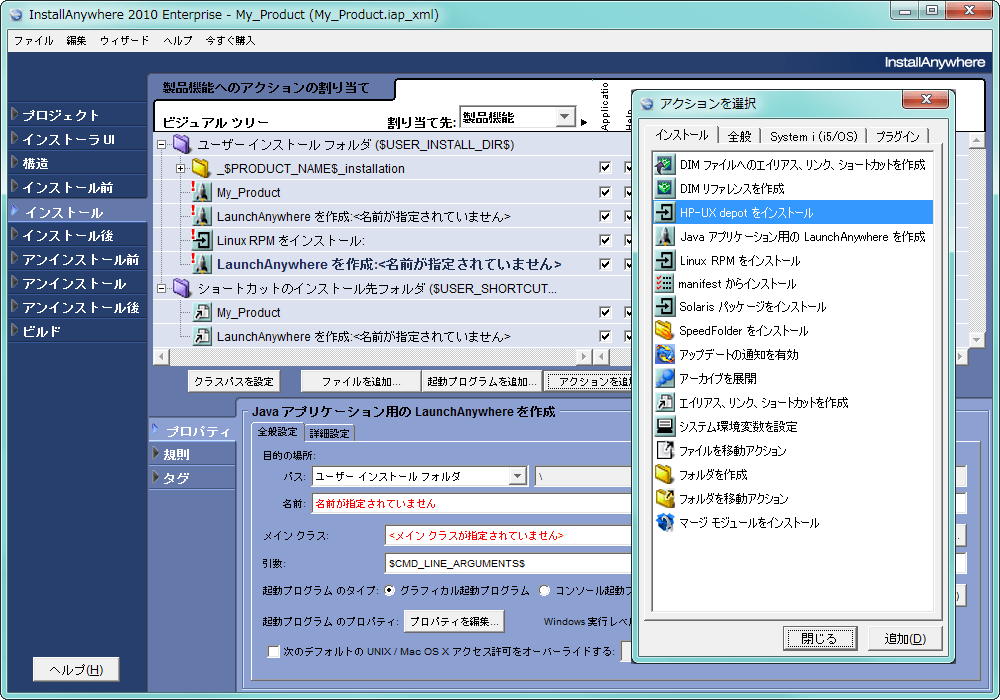Open the 割り当て先 製品機能 dropdown
Image resolution: width=1000 pixels, height=700 pixels.
[x=567, y=117]
